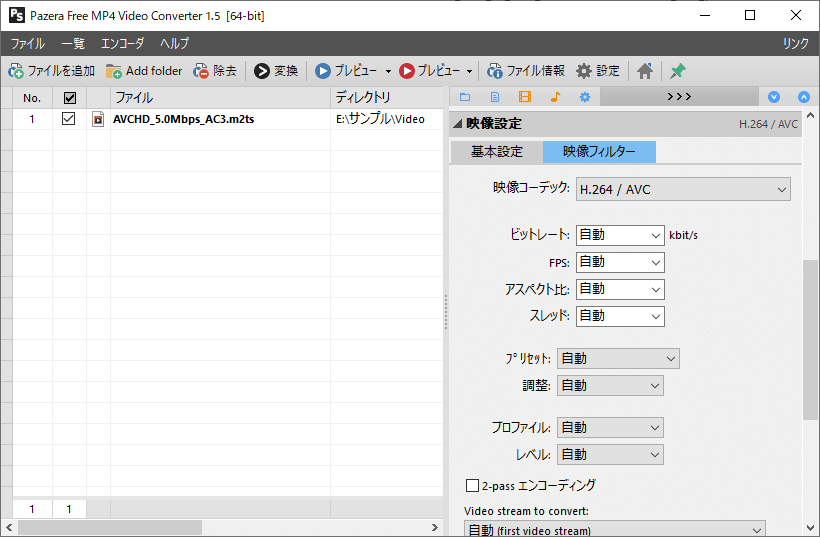This screenshot has width=820, height=537.
Task: Open the FPS dropdown
Action: pyautogui.click(x=620, y=262)
